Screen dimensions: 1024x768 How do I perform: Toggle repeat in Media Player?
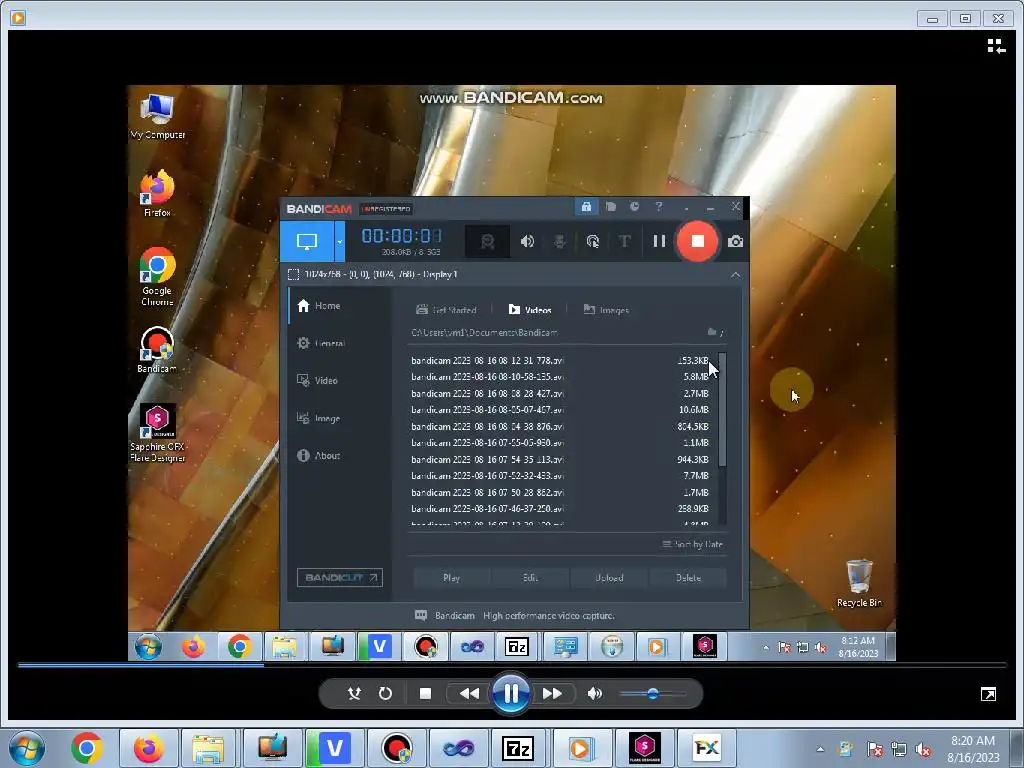point(385,694)
